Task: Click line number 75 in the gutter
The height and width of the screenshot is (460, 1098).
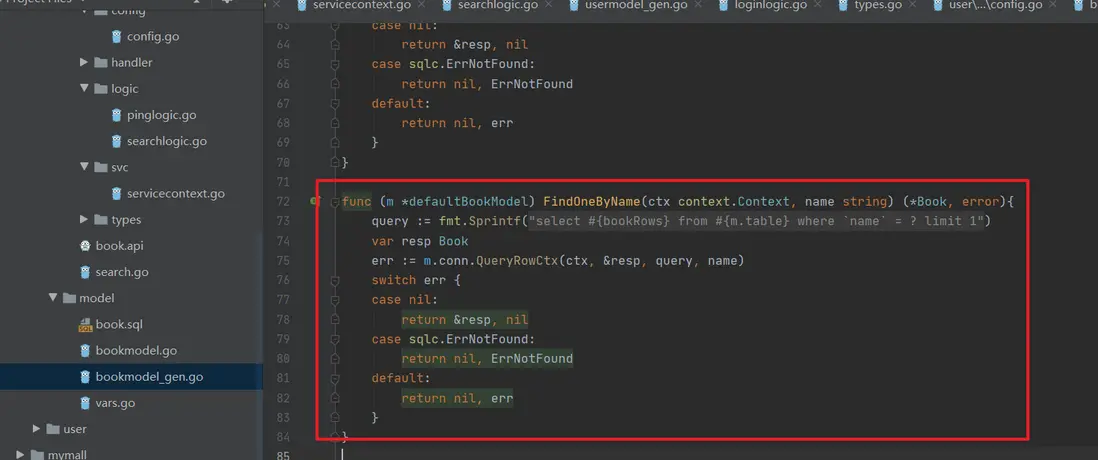Action: (282, 261)
